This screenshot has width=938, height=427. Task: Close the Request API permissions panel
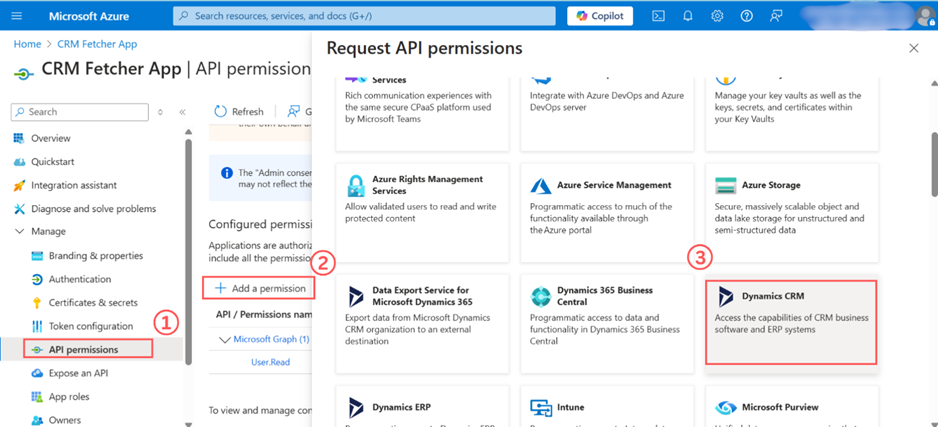(913, 48)
